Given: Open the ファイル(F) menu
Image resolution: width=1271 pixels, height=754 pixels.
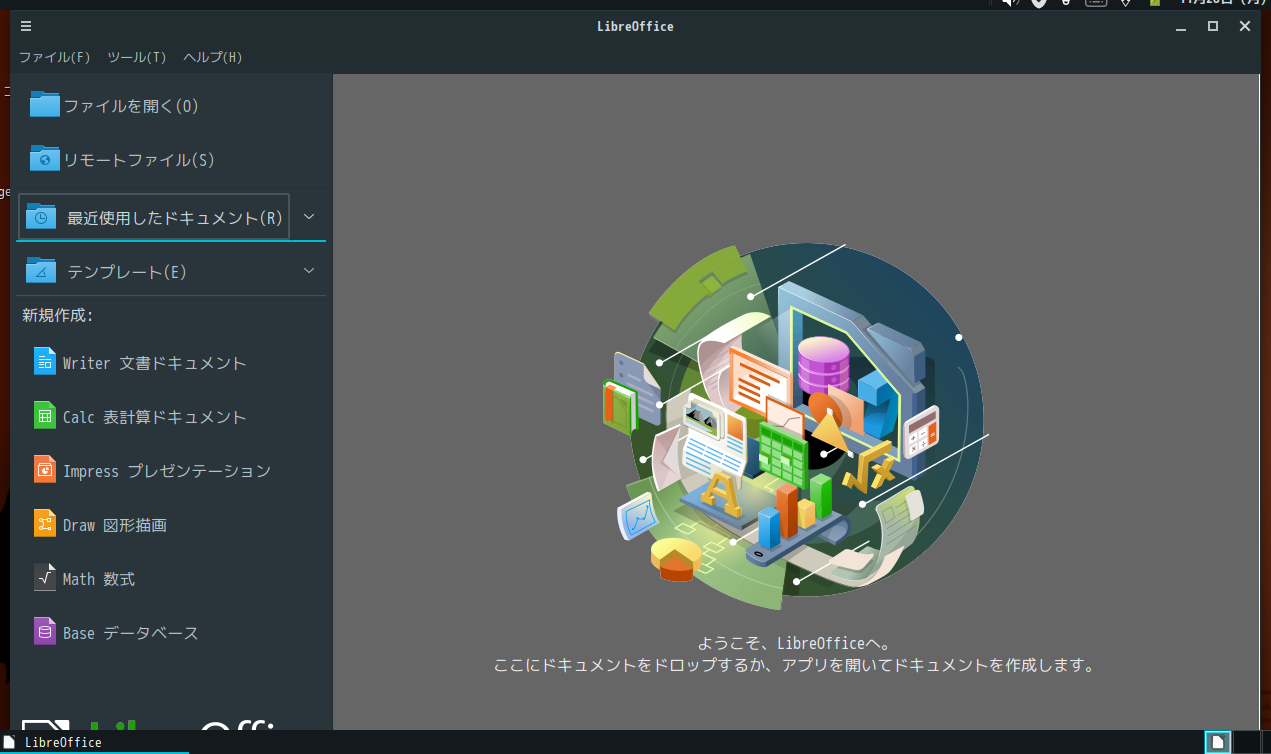Looking at the screenshot, I should tap(54, 57).
